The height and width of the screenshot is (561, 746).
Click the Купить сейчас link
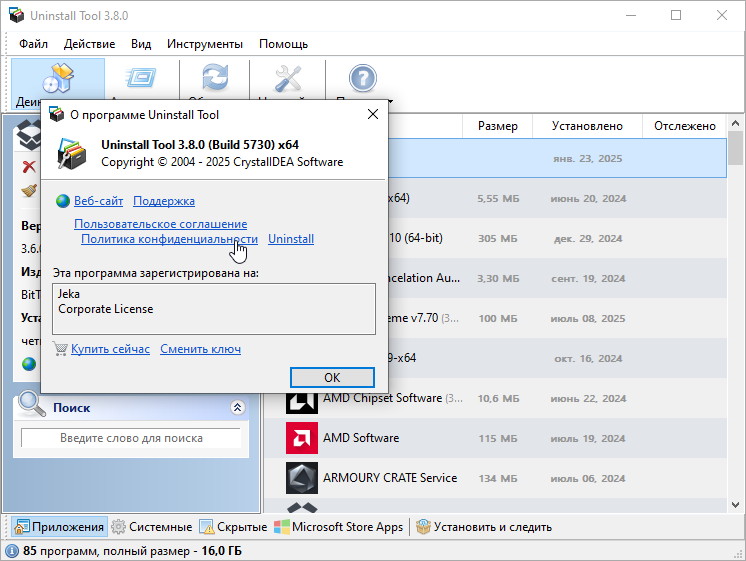coord(110,349)
